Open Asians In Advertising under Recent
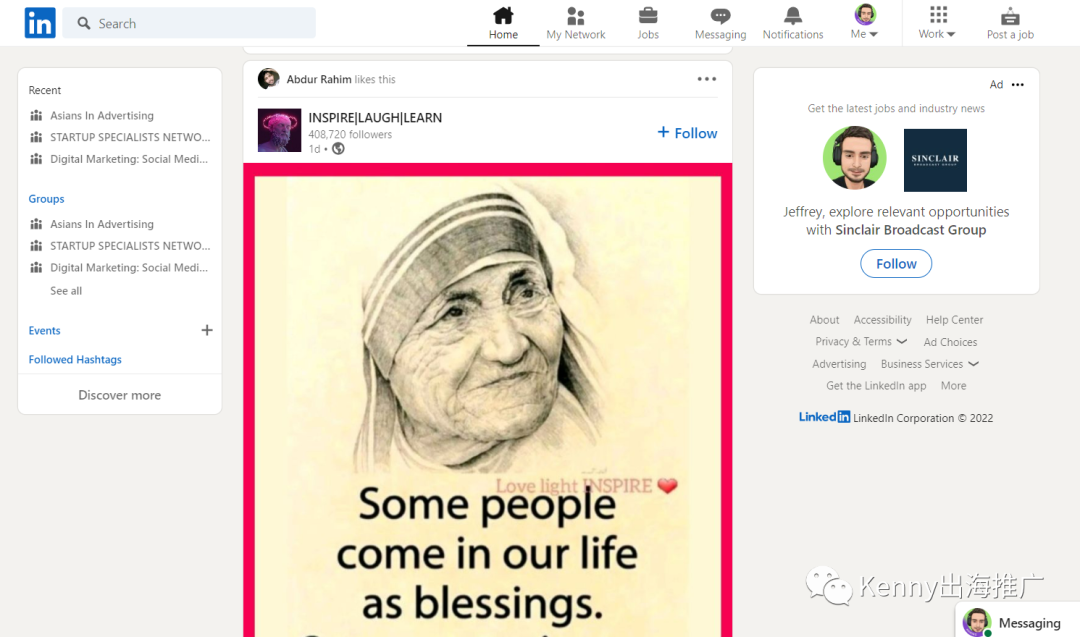Image resolution: width=1080 pixels, height=637 pixels. tap(102, 116)
